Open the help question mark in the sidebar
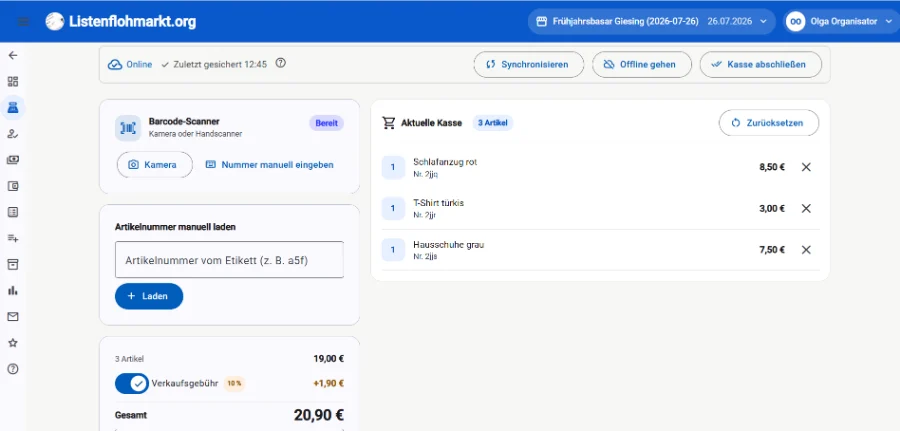 click(13, 369)
